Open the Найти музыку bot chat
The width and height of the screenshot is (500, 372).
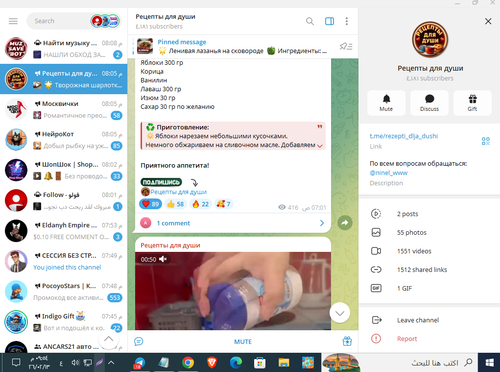pyautogui.click(x=64, y=49)
